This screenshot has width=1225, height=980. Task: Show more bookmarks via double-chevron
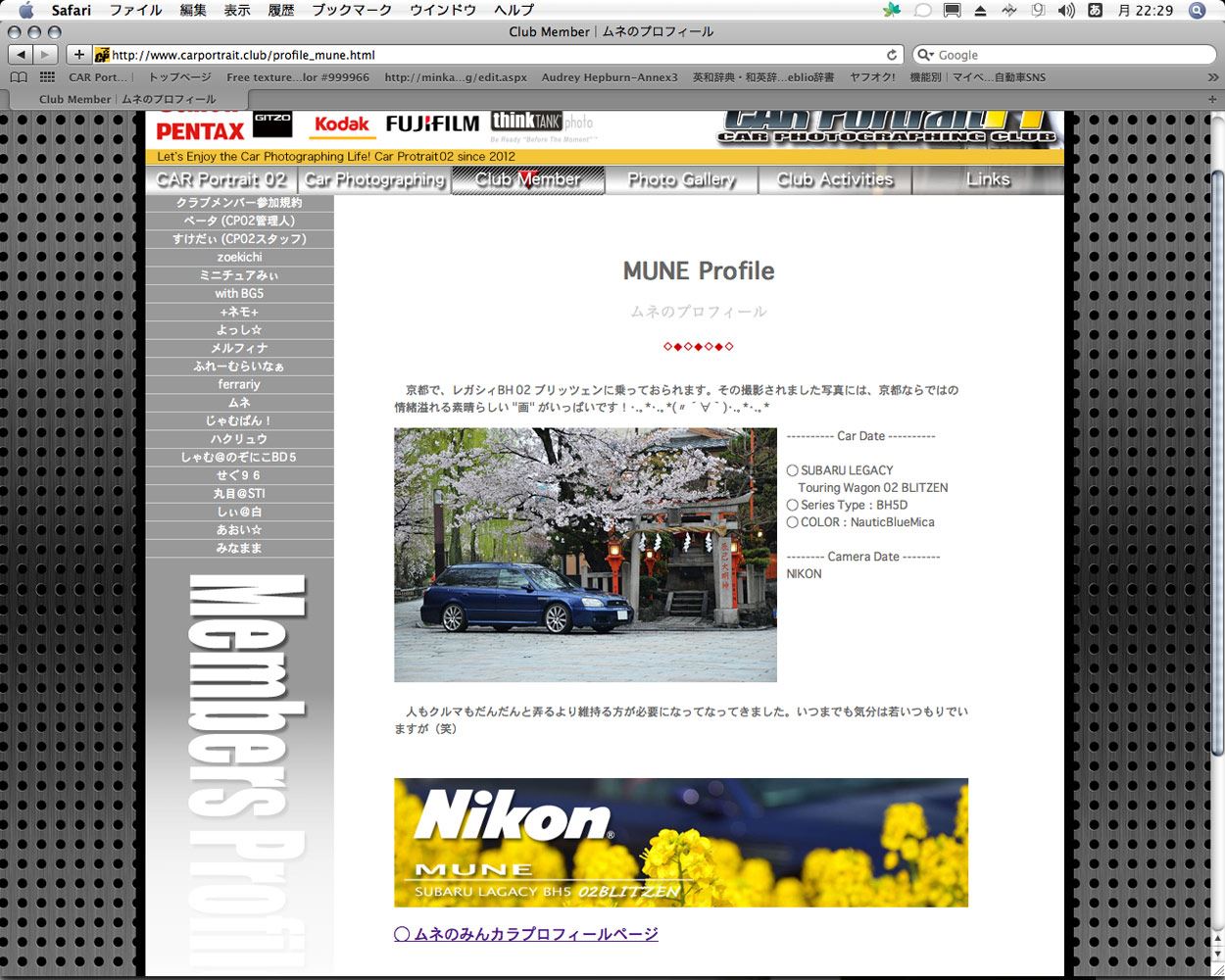[1212, 76]
